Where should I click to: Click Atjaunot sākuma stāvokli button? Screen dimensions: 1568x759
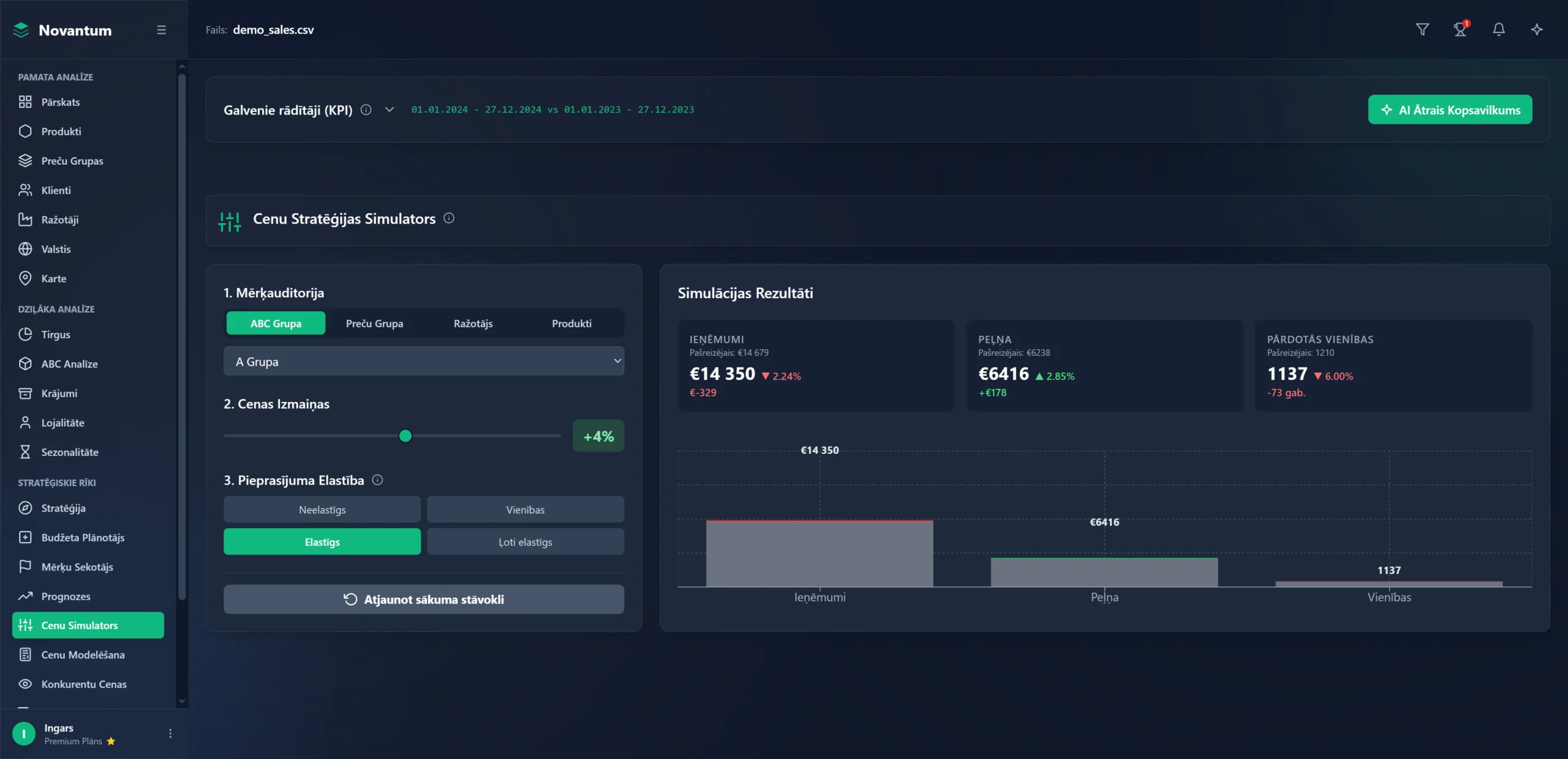click(x=424, y=599)
